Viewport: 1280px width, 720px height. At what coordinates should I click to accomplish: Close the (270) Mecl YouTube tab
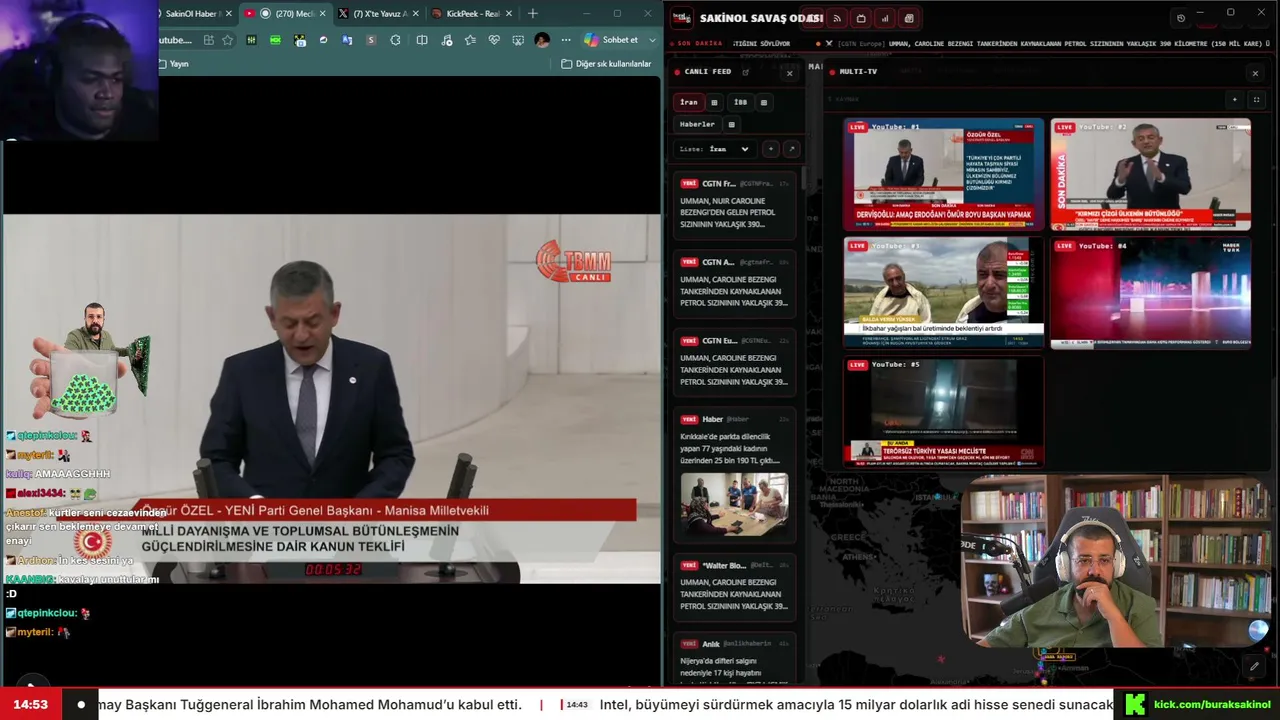click(x=322, y=14)
